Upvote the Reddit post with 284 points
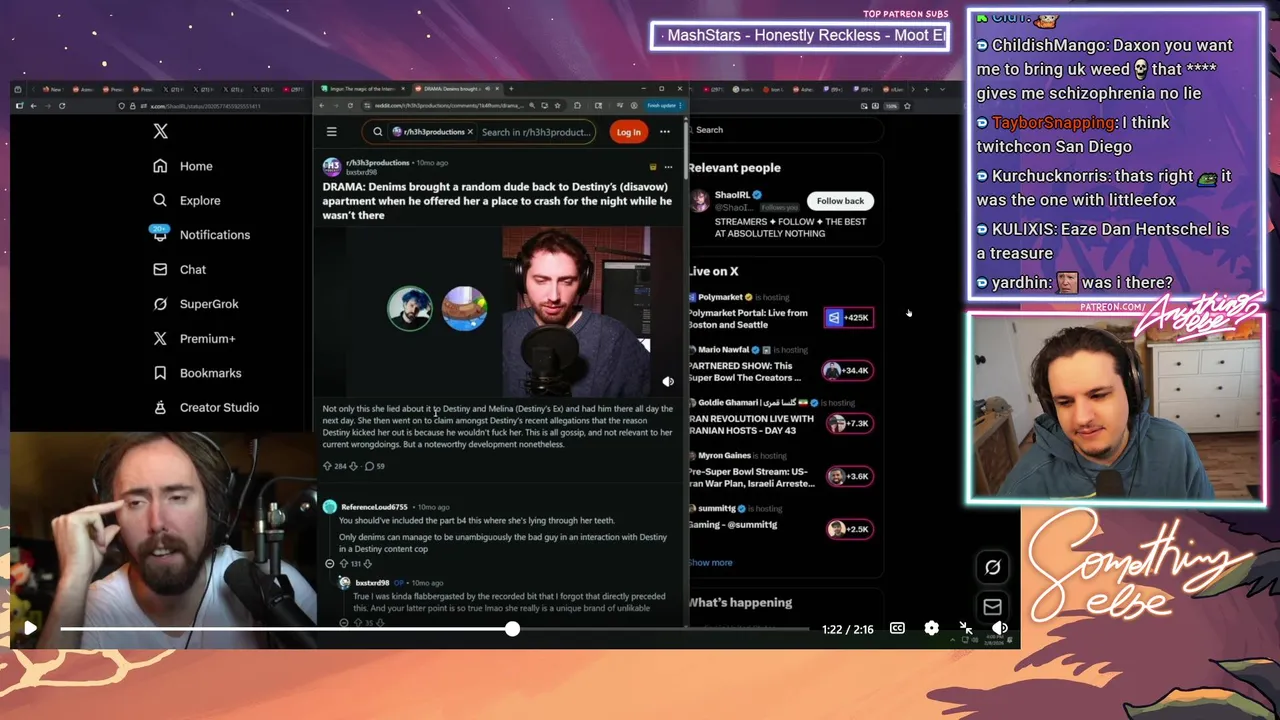Screen dimensions: 1280x720 click(x=327, y=466)
